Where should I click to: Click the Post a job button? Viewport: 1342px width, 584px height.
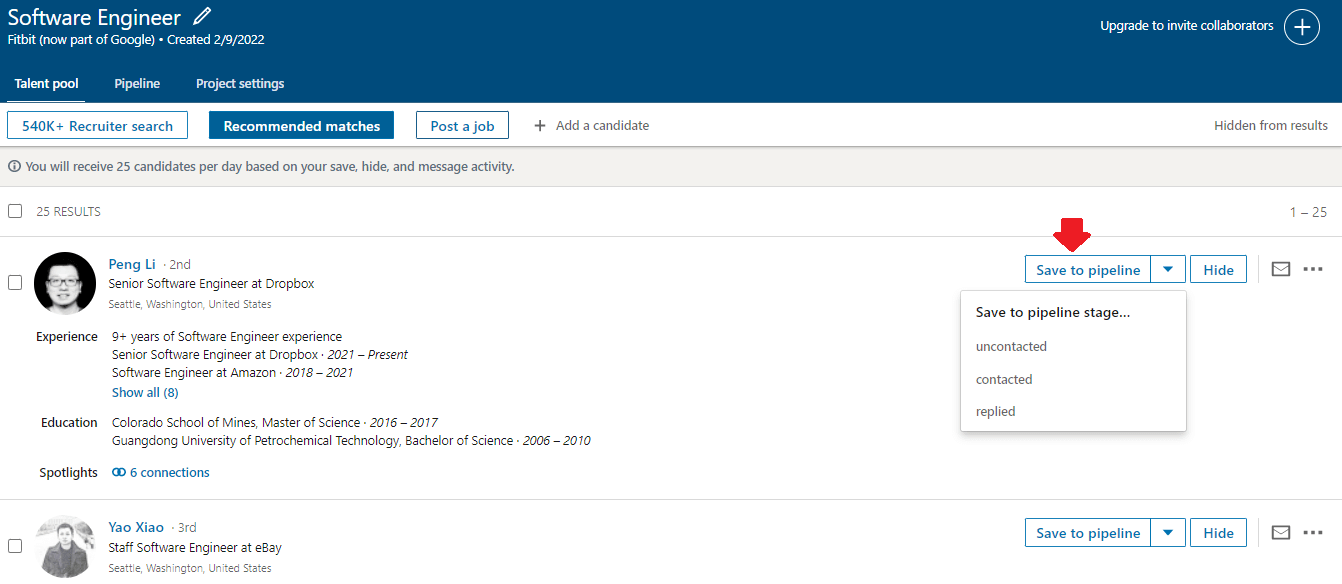point(462,126)
